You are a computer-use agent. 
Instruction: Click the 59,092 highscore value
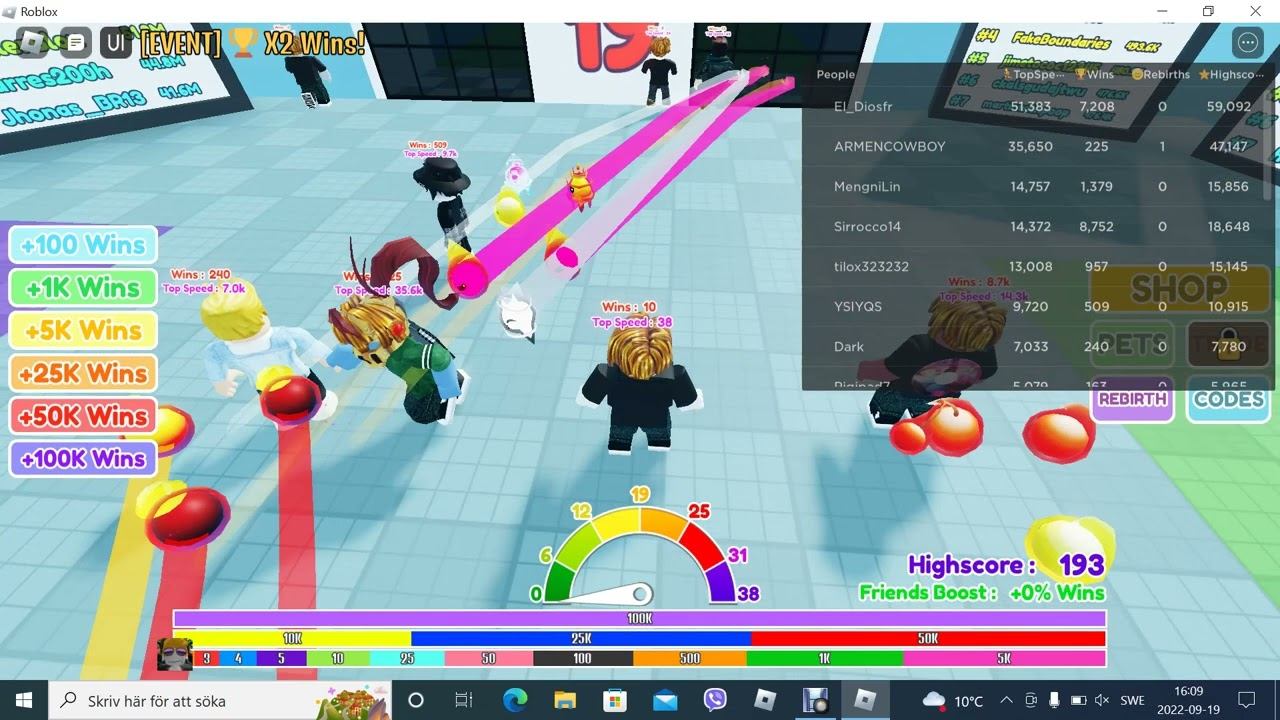(x=1229, y=106)
